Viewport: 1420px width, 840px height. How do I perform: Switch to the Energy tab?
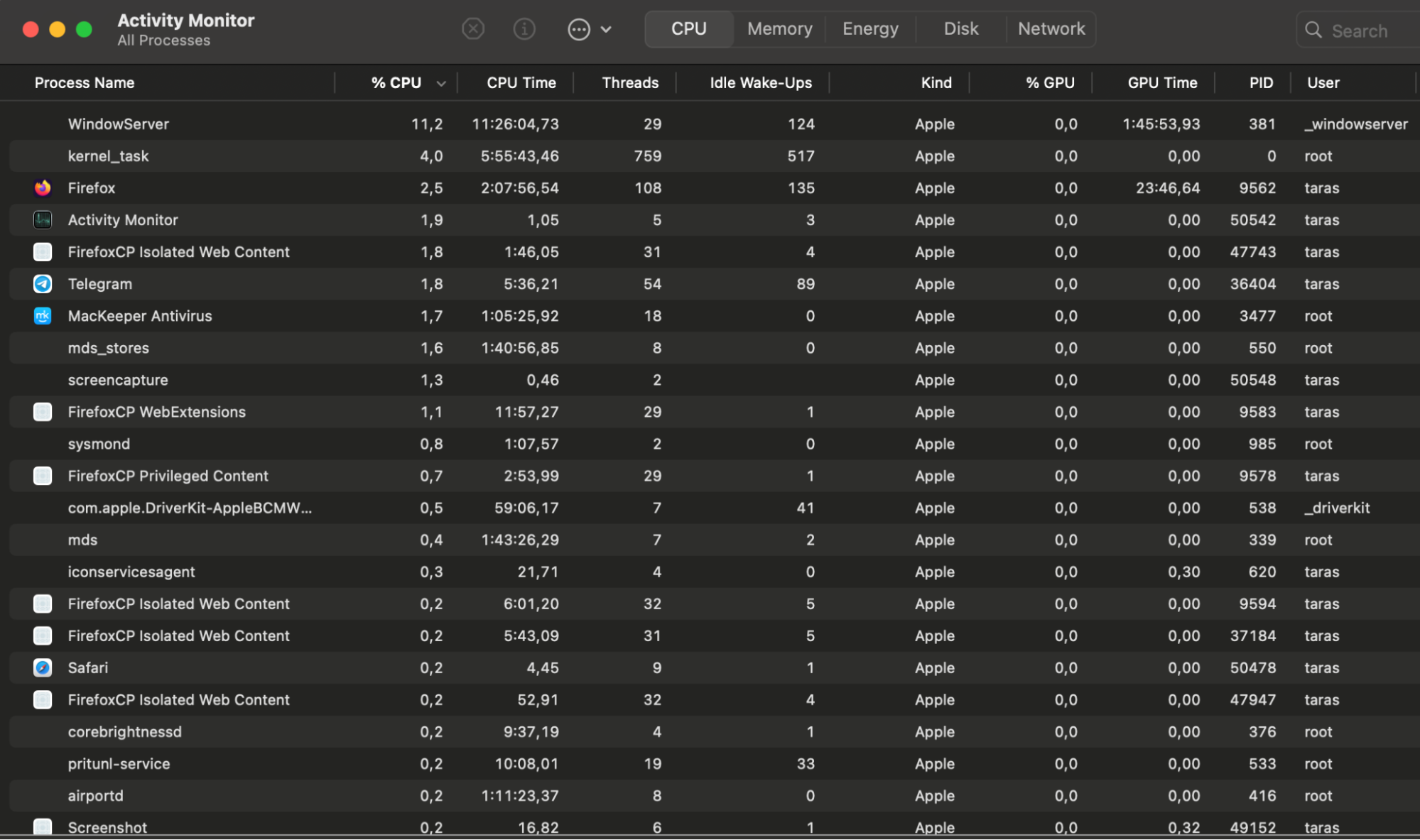point(869,28)
